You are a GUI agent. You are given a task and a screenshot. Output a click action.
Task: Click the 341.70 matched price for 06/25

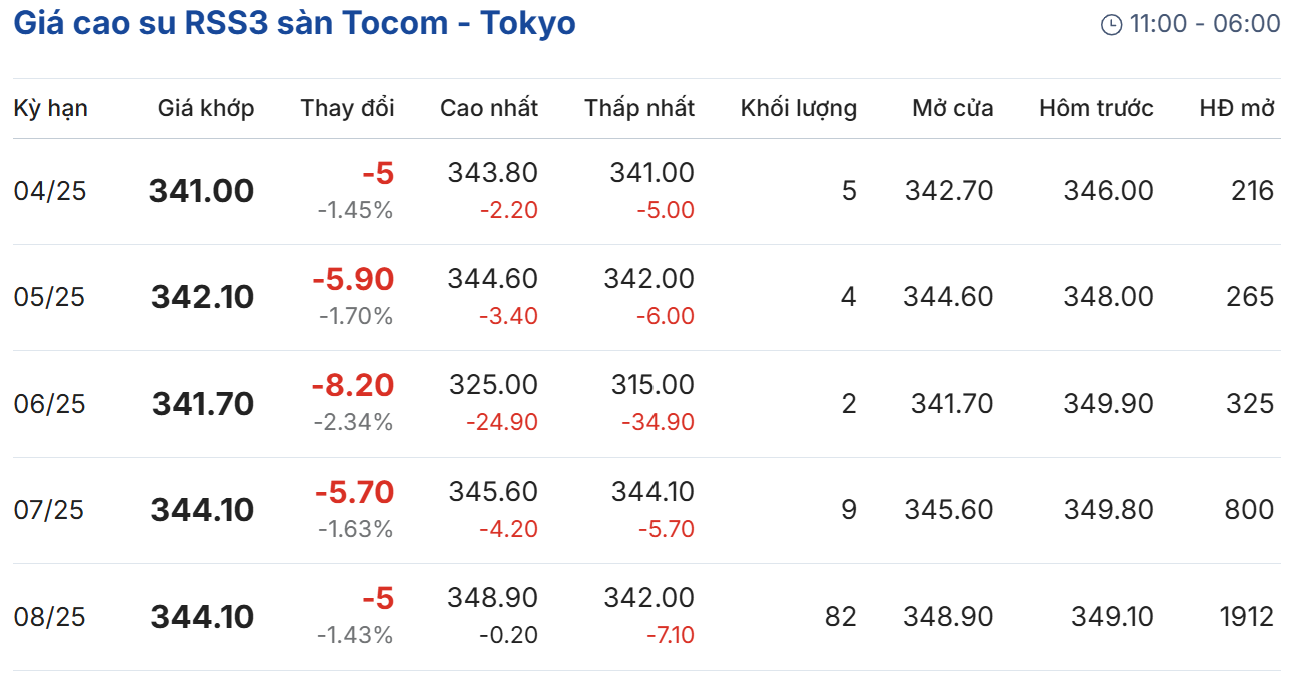(203, 404)
